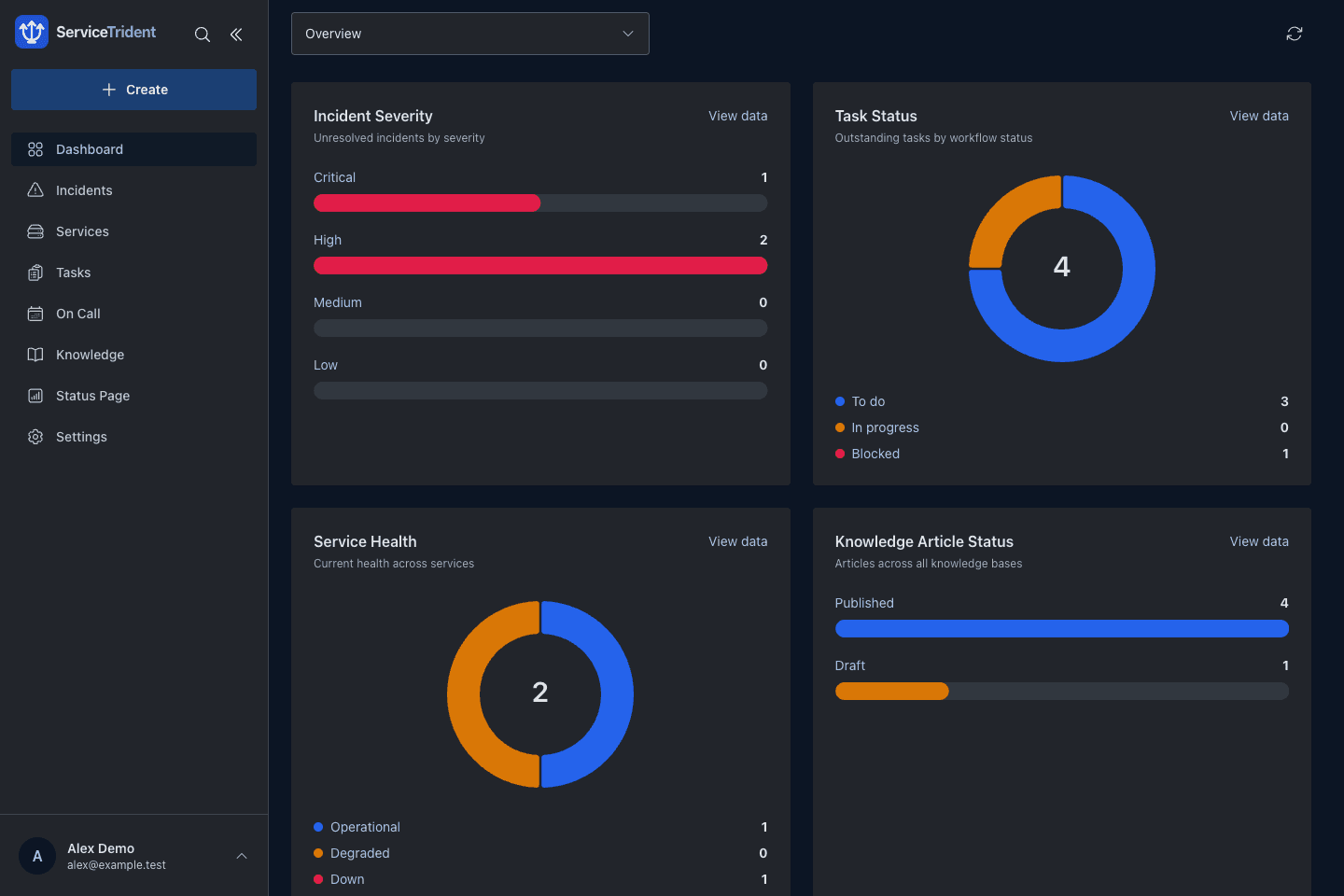Click Alex Demo avatar circle

tap(37, 856)
